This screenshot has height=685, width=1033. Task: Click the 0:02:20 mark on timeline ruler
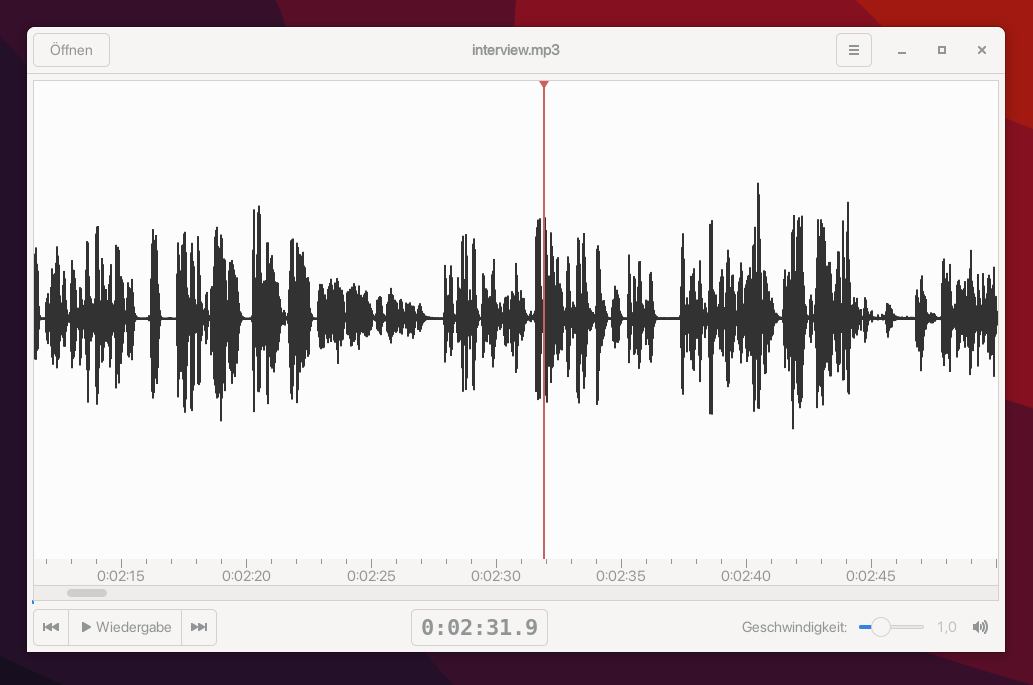246,576
